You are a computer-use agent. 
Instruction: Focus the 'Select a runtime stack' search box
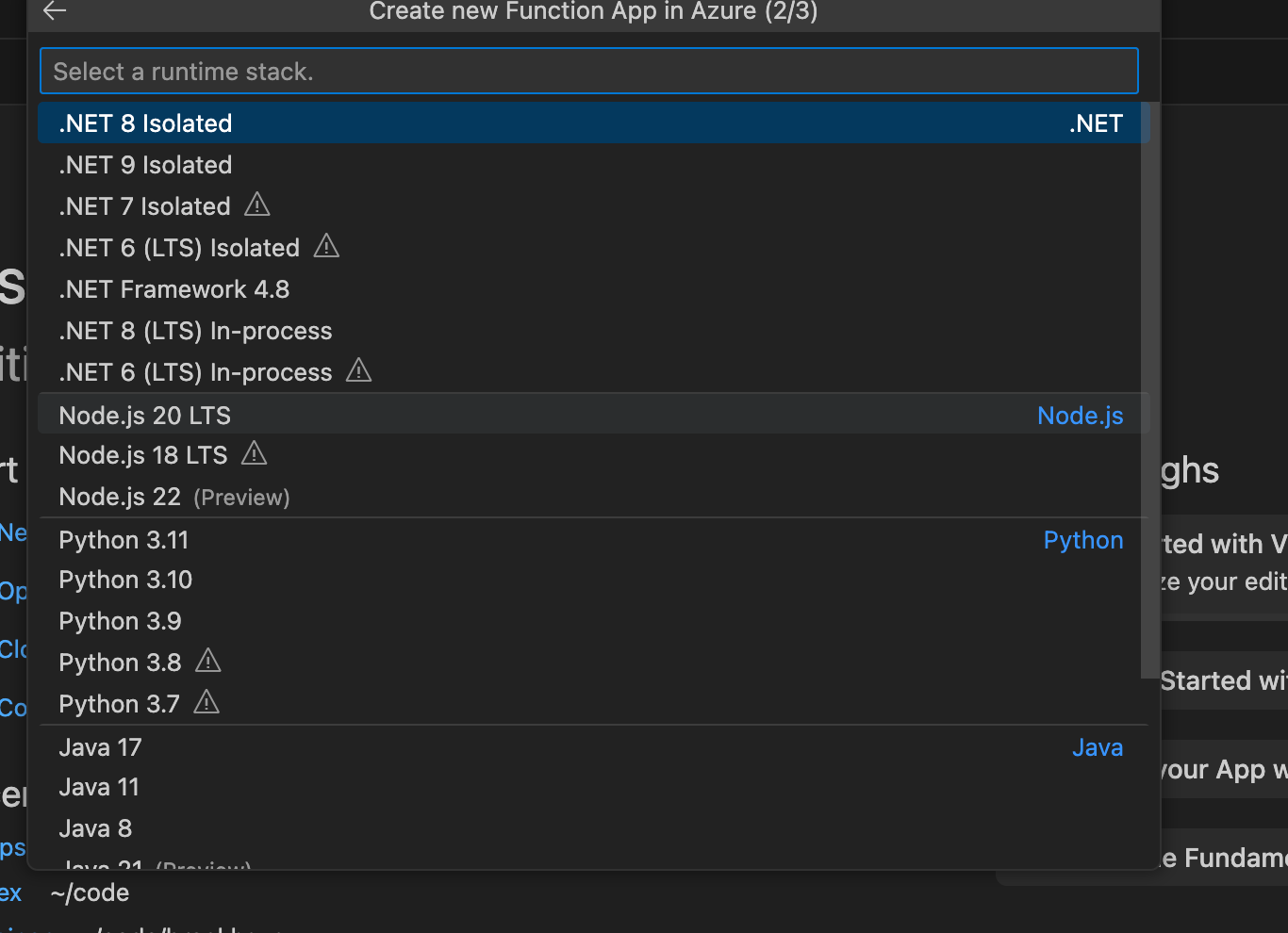(x=588, y=72)
